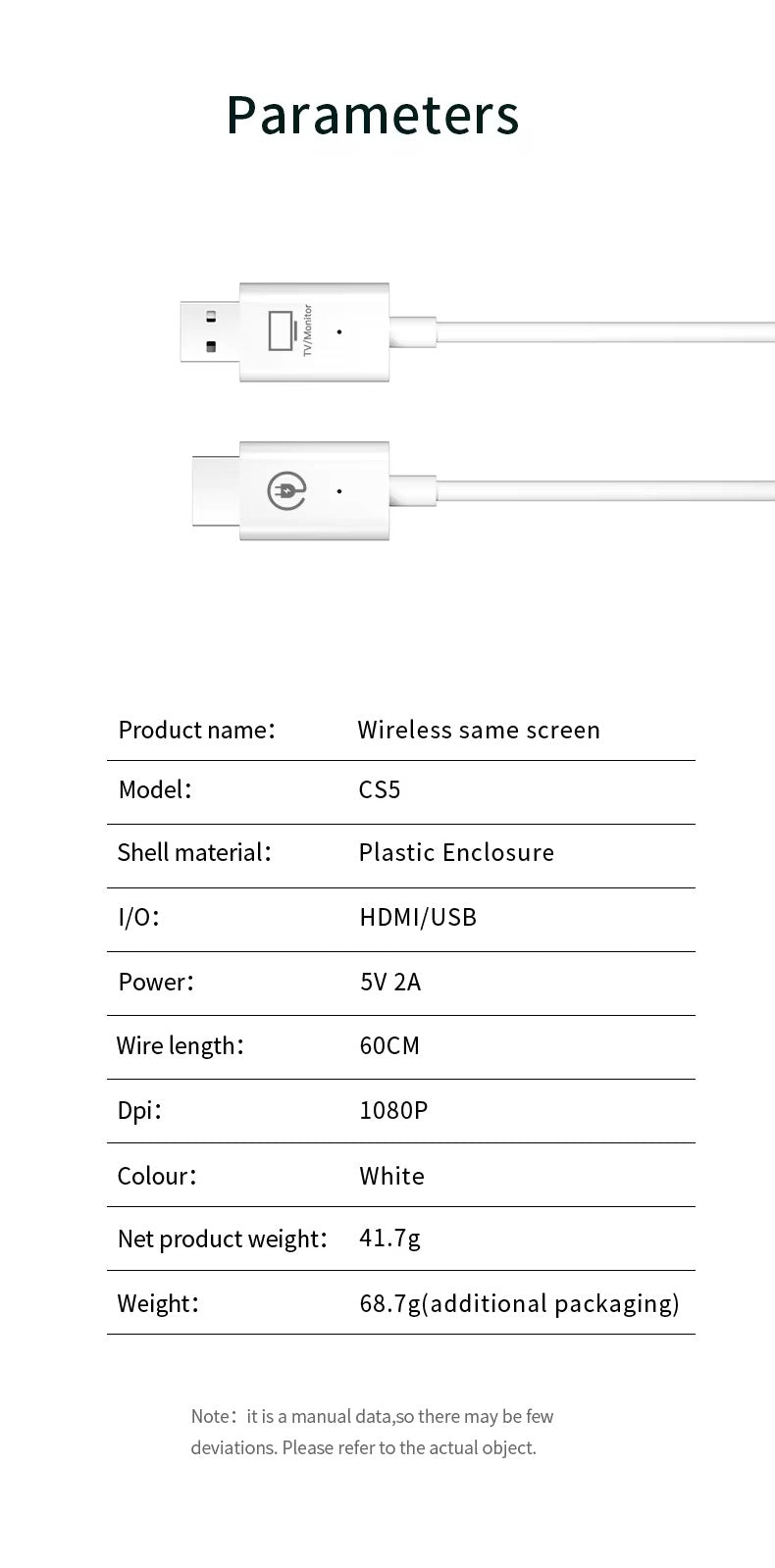
Task: Click the 41.7g net product weight value
Action: [x=389, y=1239]
